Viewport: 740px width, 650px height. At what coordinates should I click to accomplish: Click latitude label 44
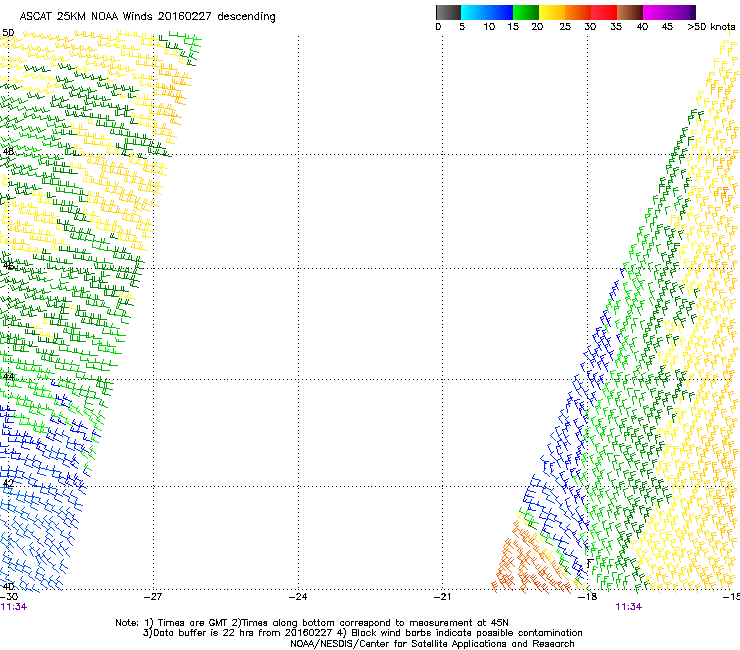[x=8, y=377]
